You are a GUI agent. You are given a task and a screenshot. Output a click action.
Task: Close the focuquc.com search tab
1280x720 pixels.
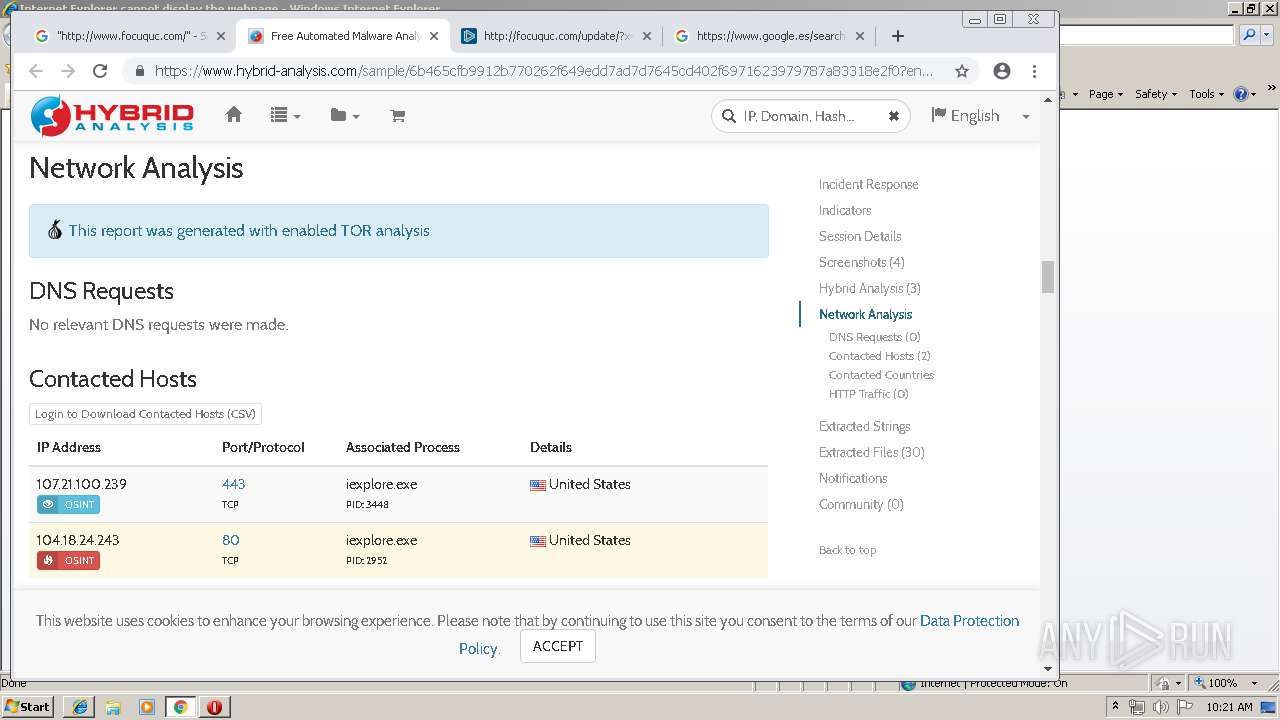coord(221,36)
